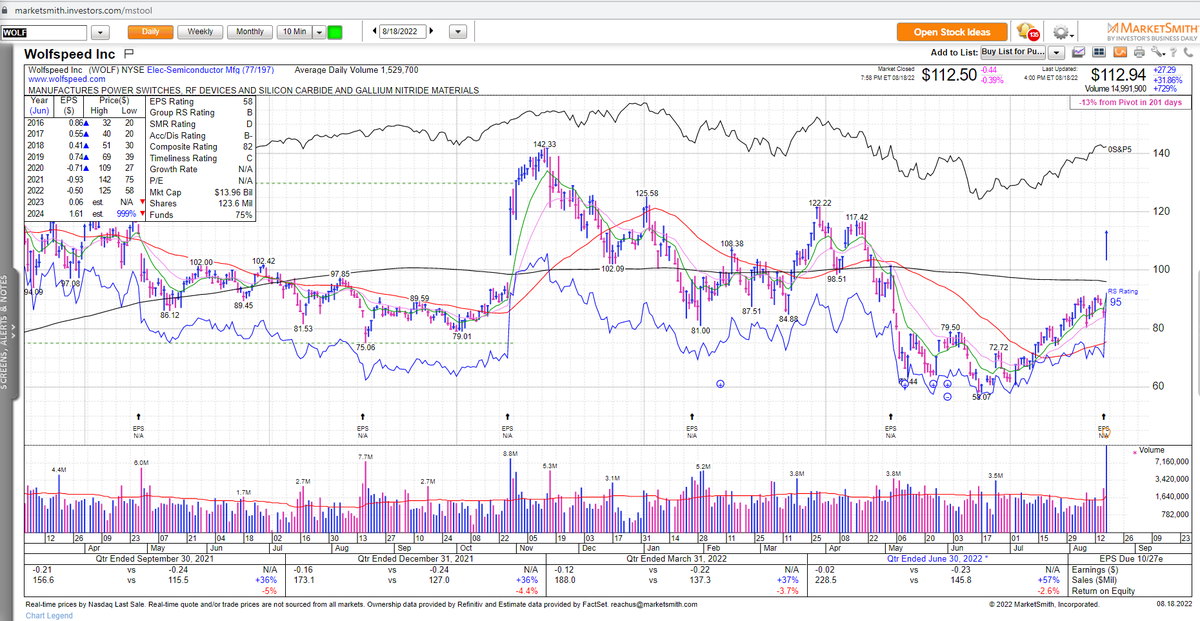The height and width of the screenshot is (621, 1200).
Task: Toggle the orange pattern recognition icon
Action: [1120, 52]
